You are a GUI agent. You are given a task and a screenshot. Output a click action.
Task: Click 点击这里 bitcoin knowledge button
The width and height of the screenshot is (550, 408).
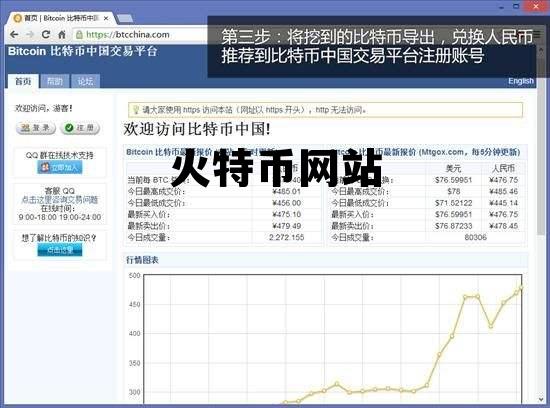pyautogui.click(x=60, y=250)
